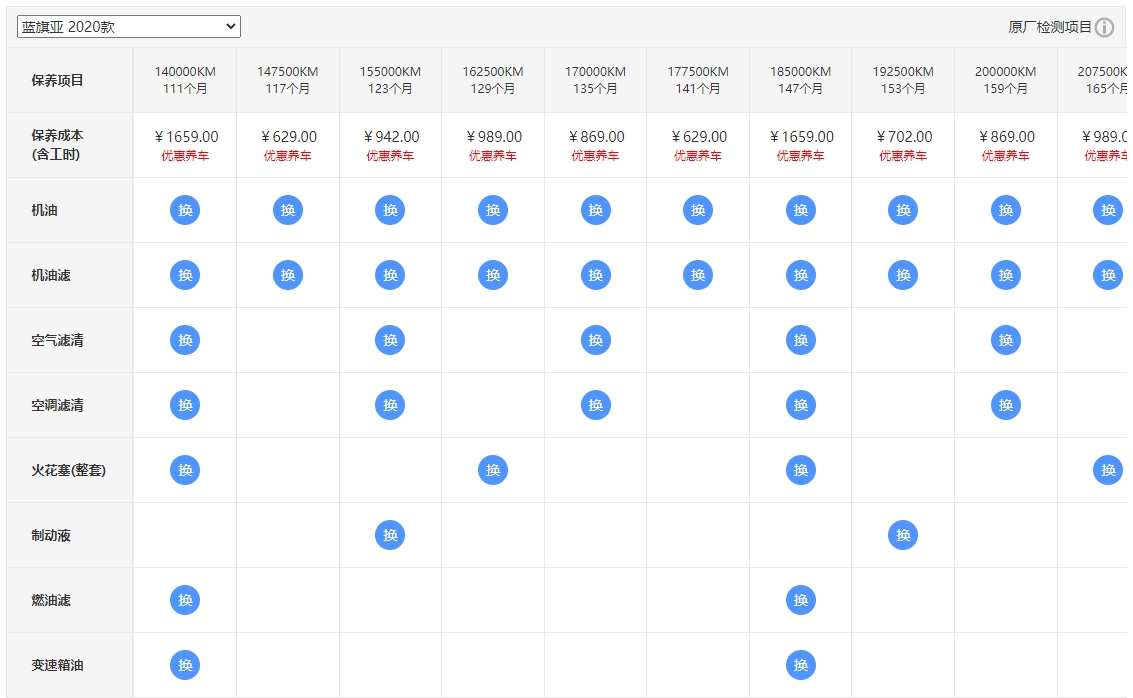
Task: Click 空气滤清 换 icon at 200000KM
Action: tap(1005, 340)
